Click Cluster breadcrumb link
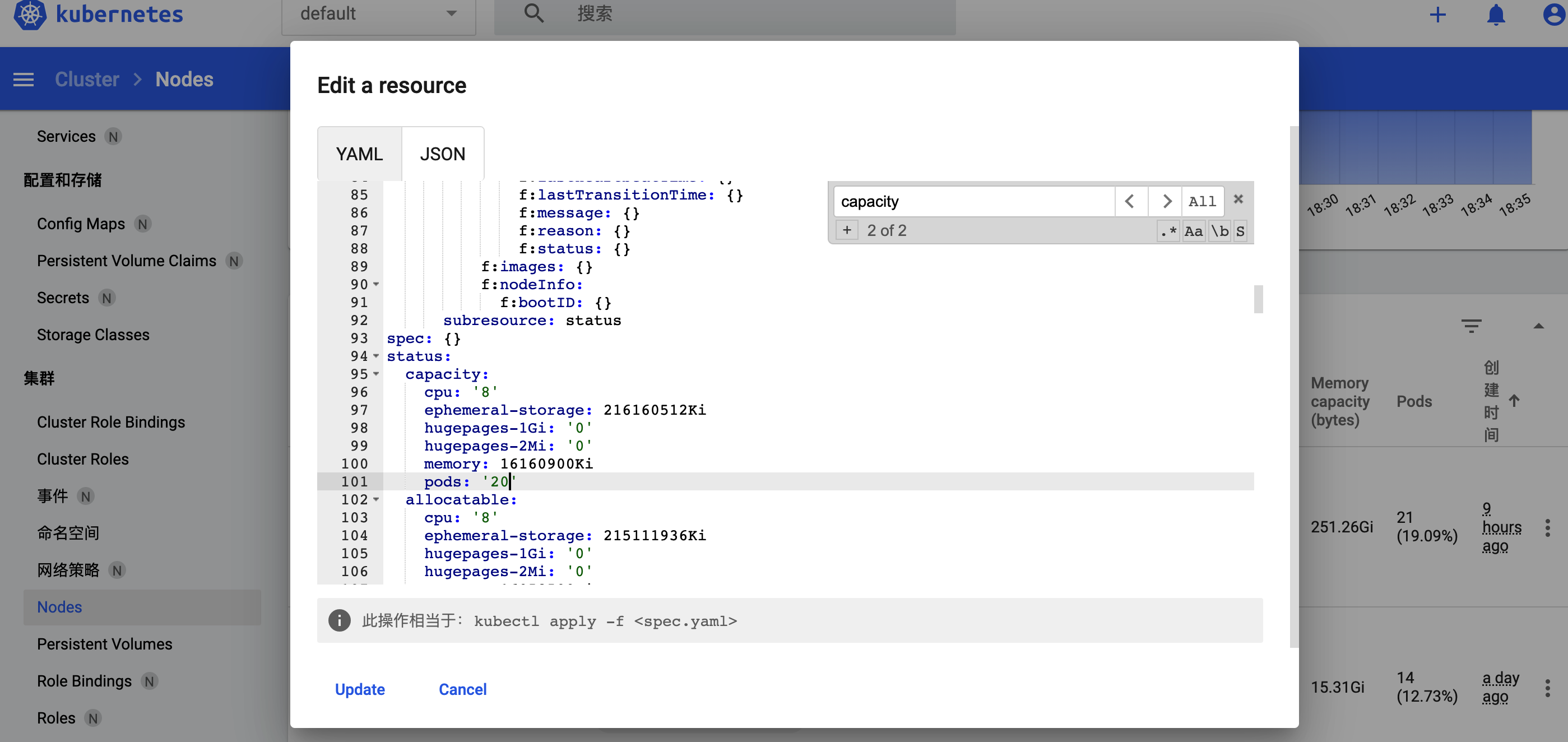The width and height of the screenshot is (1568, 742). click(87, 79)
